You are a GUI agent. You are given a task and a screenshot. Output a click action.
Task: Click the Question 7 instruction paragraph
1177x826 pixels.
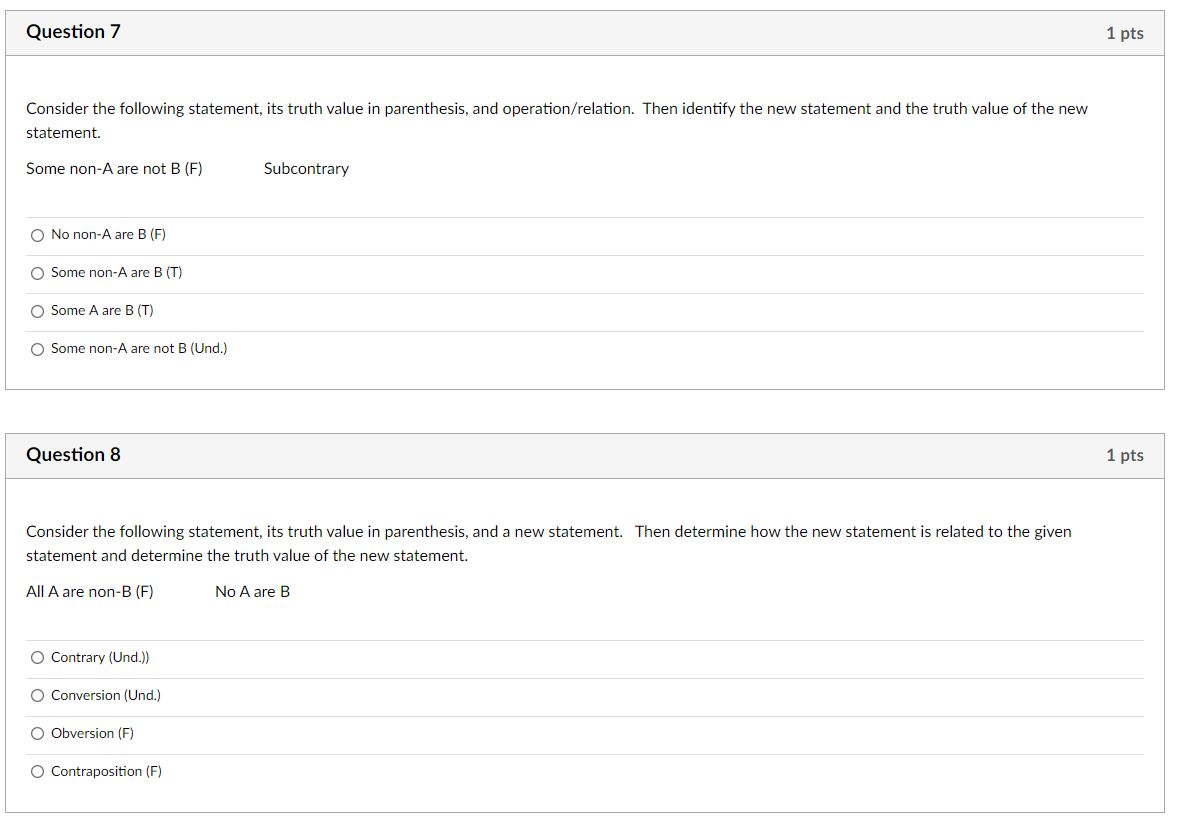pyautogui.click(x=557, y=120)
